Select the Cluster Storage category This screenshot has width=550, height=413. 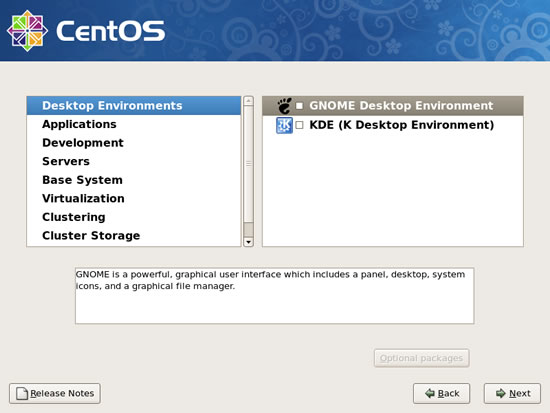tap(134, 236)
